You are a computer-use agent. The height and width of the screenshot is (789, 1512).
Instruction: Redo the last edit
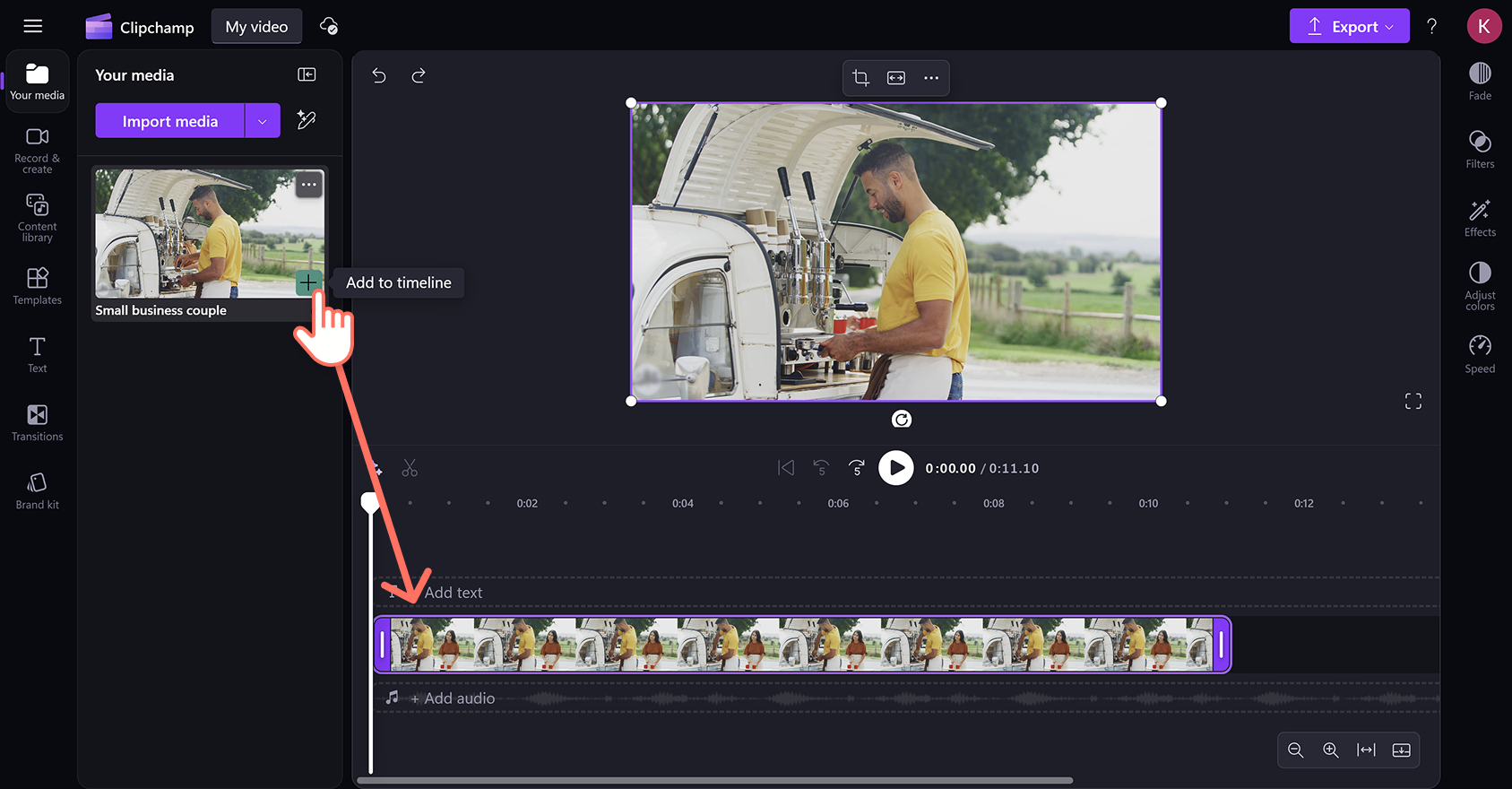(x=419, y=76)
